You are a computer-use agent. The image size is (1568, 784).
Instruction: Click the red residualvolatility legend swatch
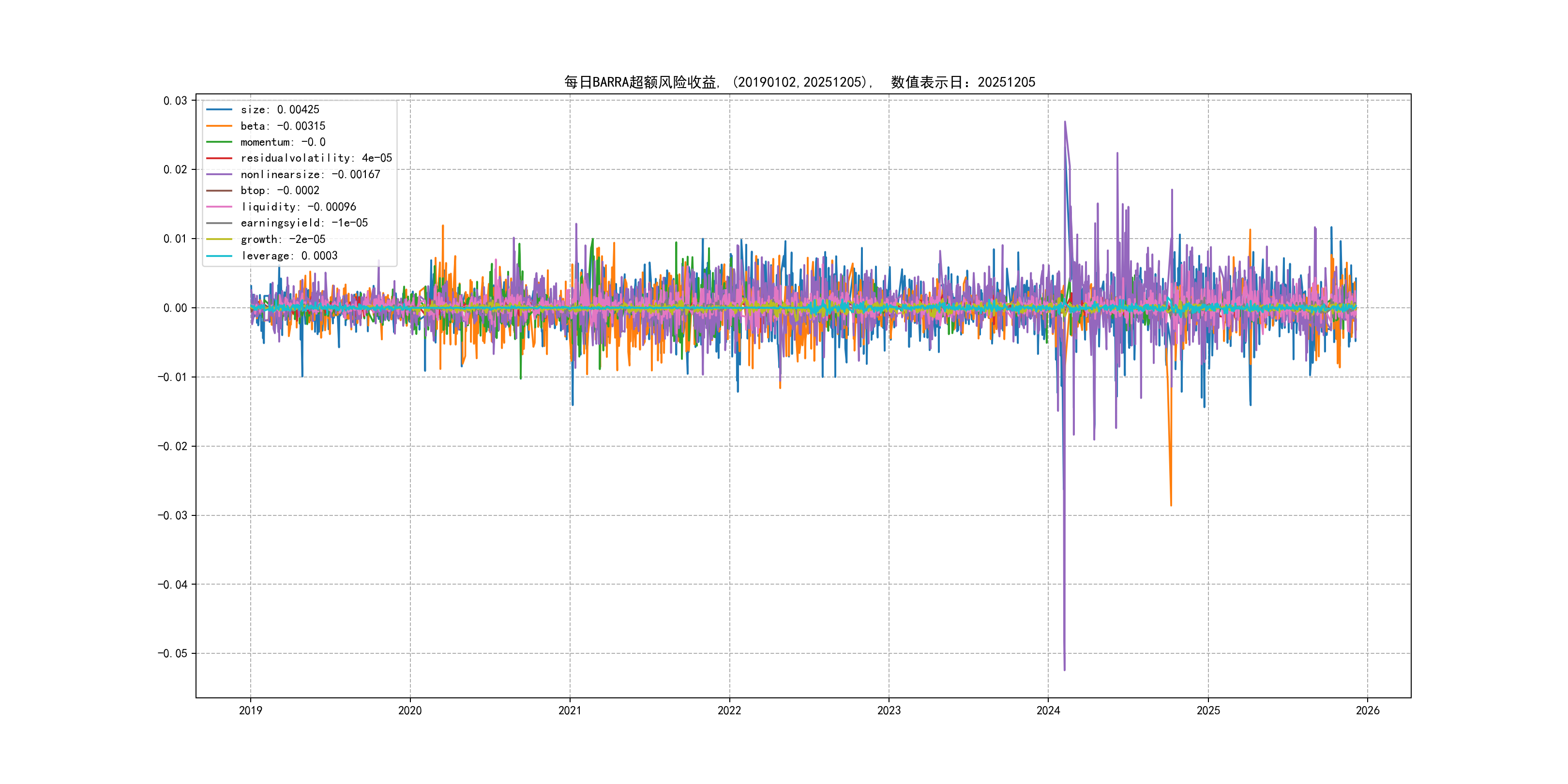pos(219,158)
